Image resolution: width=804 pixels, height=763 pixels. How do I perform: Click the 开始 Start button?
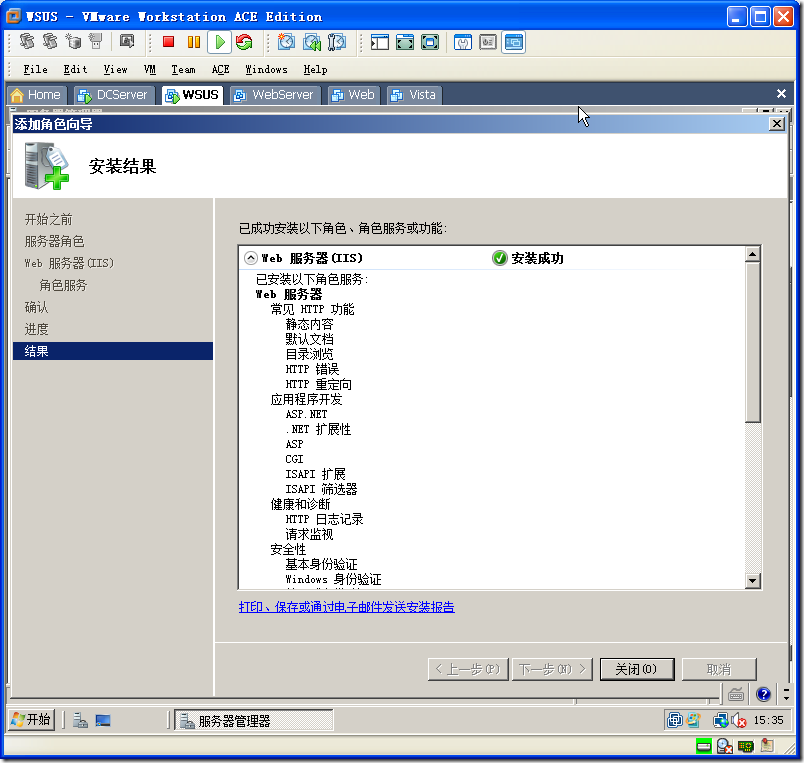tap(31, 720)
